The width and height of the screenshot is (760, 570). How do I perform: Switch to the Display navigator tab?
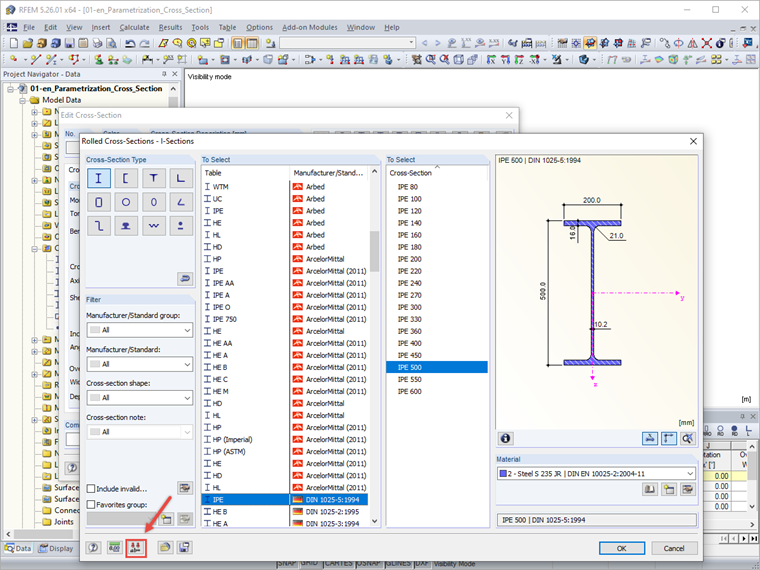click(x=56, y=548)
